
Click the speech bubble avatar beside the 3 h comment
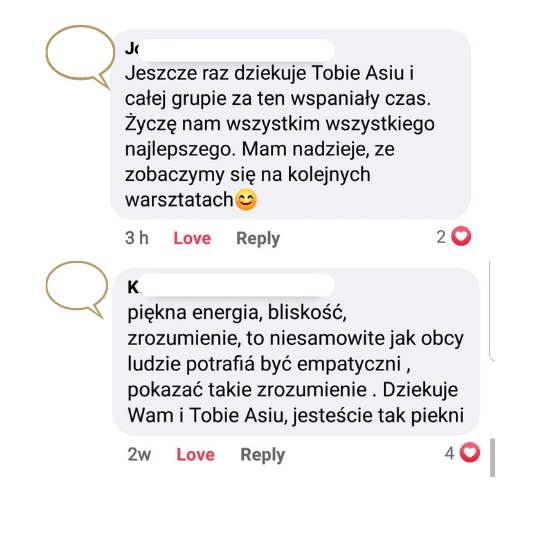pyautogui.click(x=80, y=55)
